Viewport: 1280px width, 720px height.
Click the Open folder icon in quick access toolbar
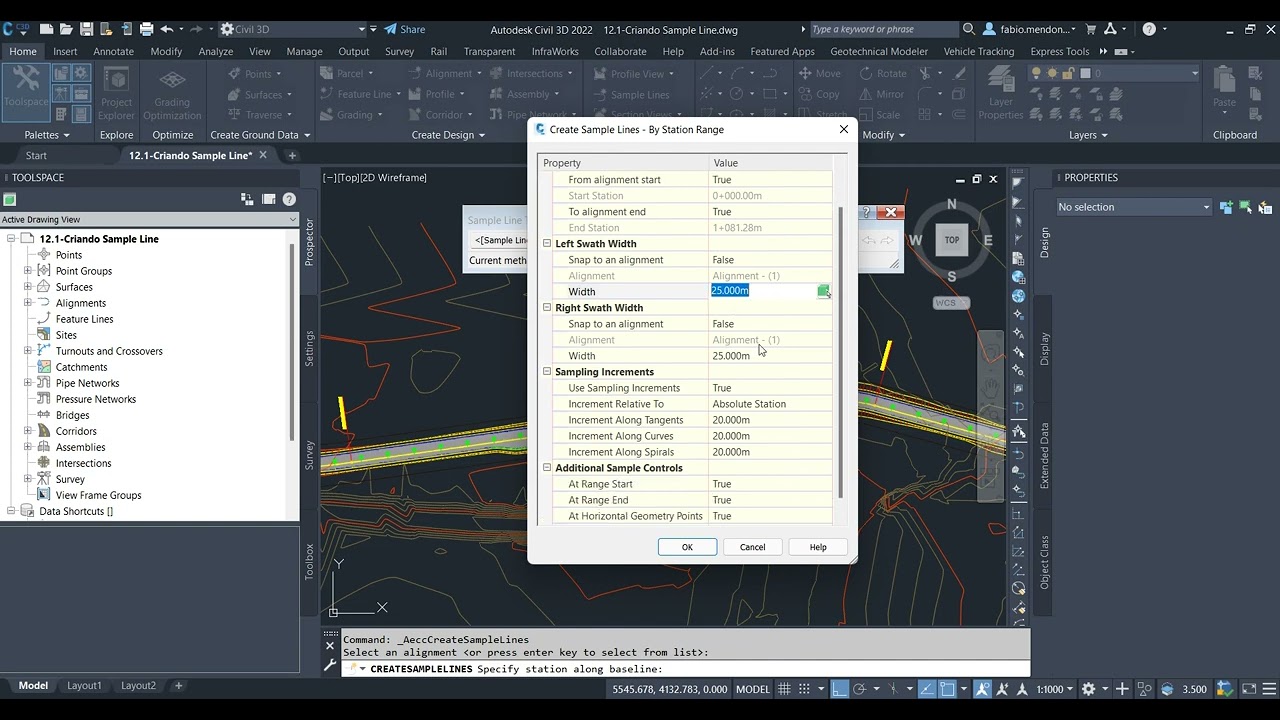(x=66, y=29)
